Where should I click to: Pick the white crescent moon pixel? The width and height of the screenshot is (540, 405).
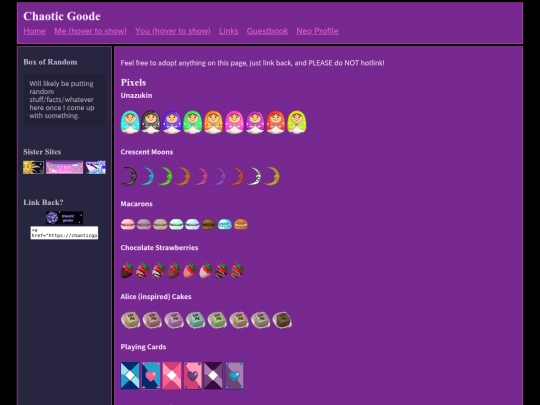(x=254, y=176)
